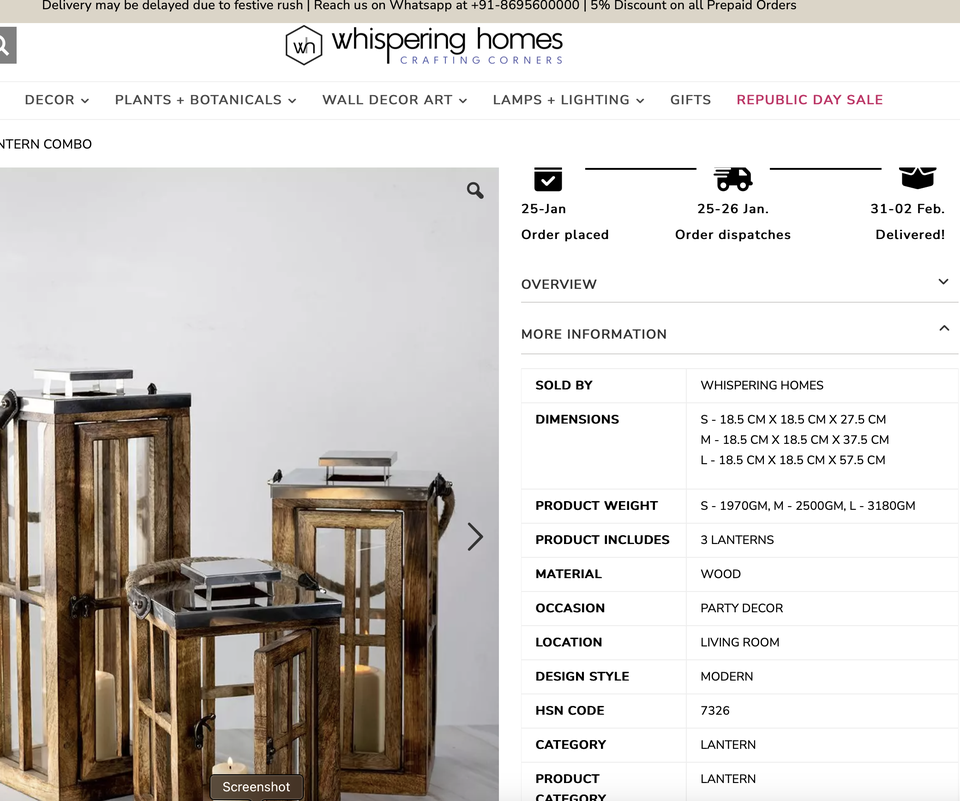Click the Screenshot overlay label
Screen dimensions: 960x801
pos(256,787)
